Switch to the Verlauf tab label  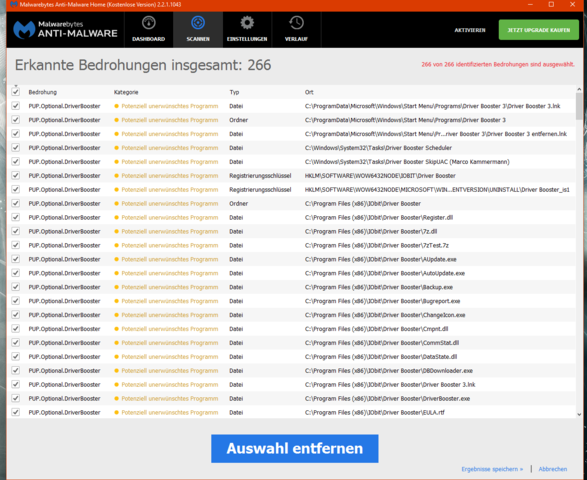(x=296, y=39)
